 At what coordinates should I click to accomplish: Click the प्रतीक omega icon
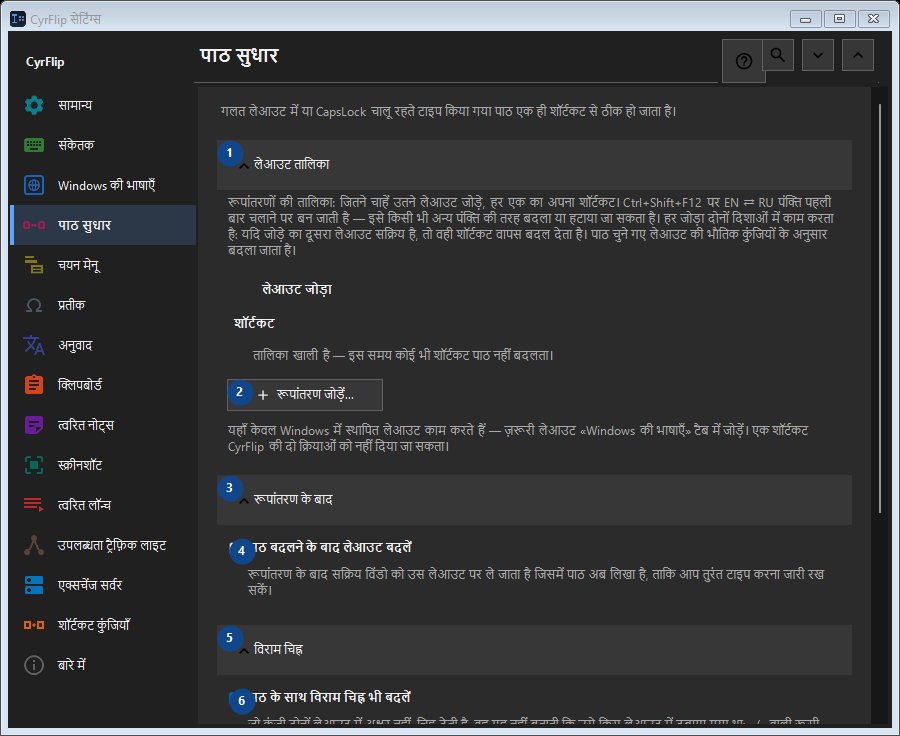[34, 305]
